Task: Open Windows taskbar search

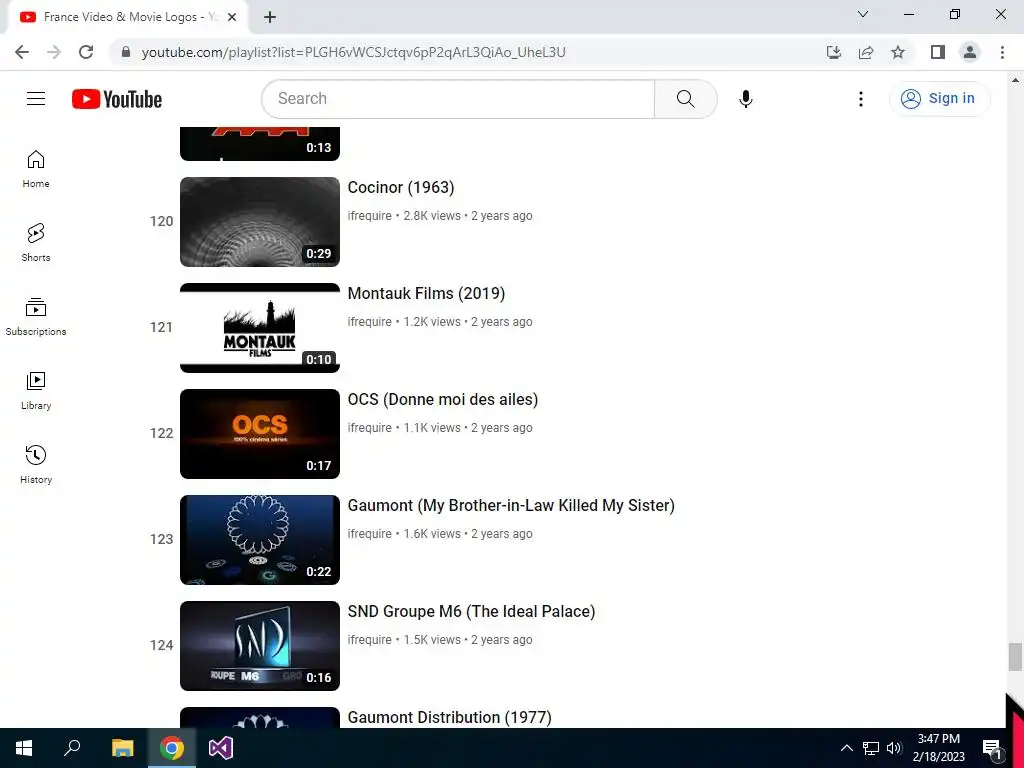Action: tap(72, 748)
